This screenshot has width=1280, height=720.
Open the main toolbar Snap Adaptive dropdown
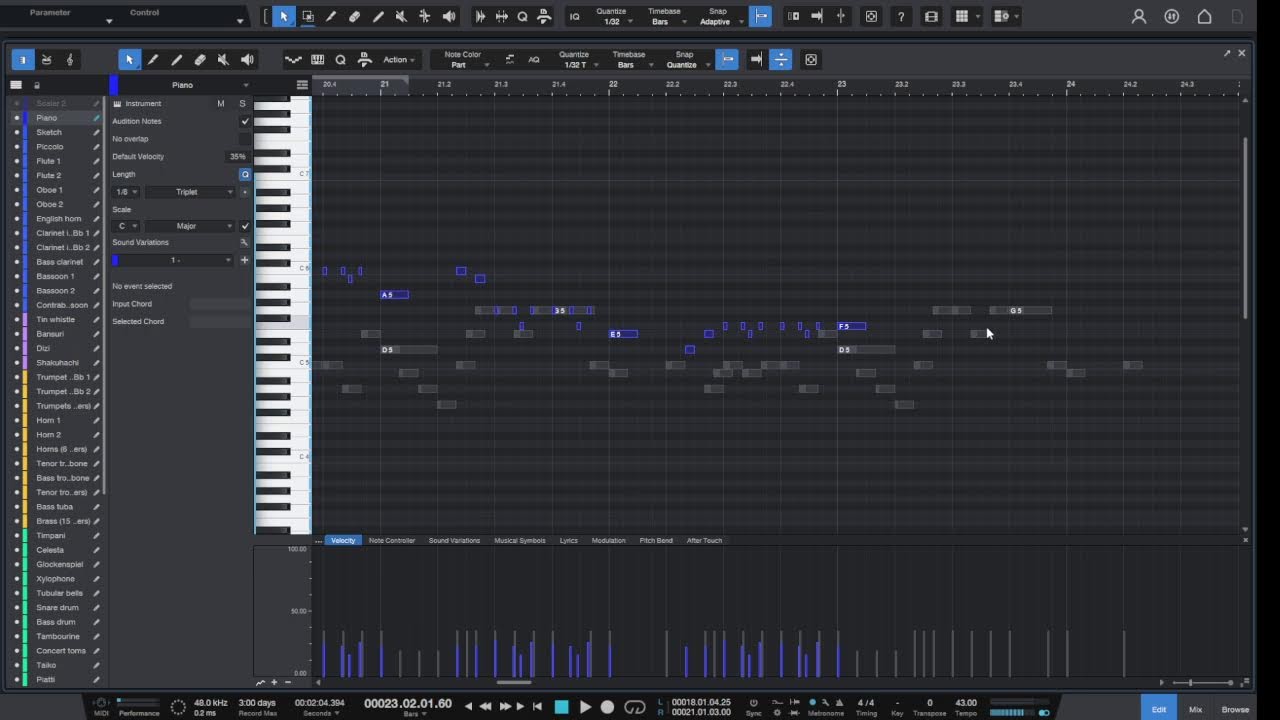pyautogui.click(x=718, y=16)
